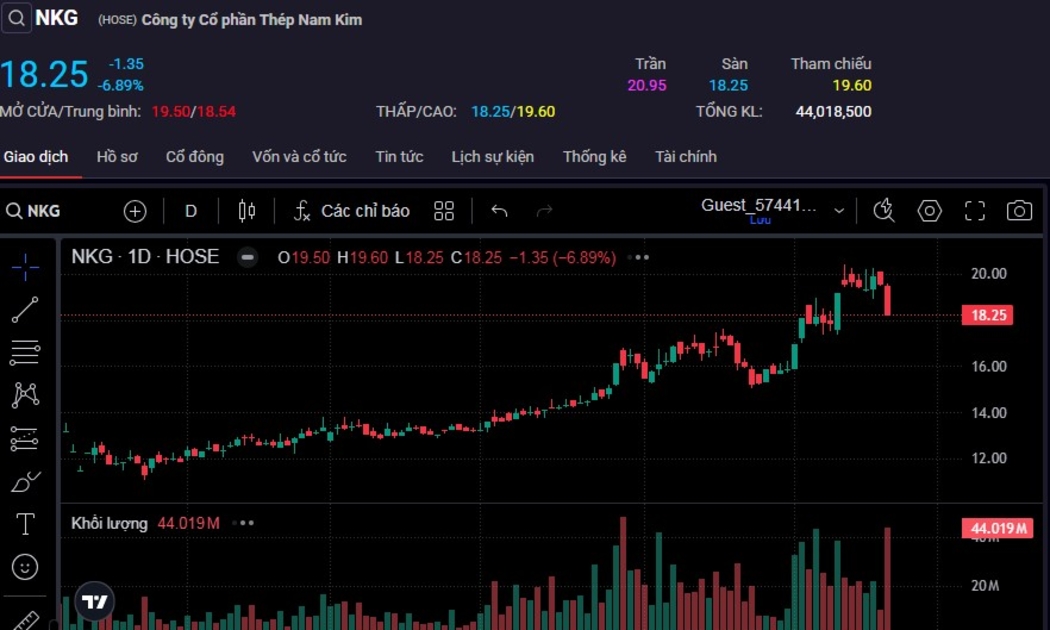Open the D timeframe interval selector

click(191, 211)
